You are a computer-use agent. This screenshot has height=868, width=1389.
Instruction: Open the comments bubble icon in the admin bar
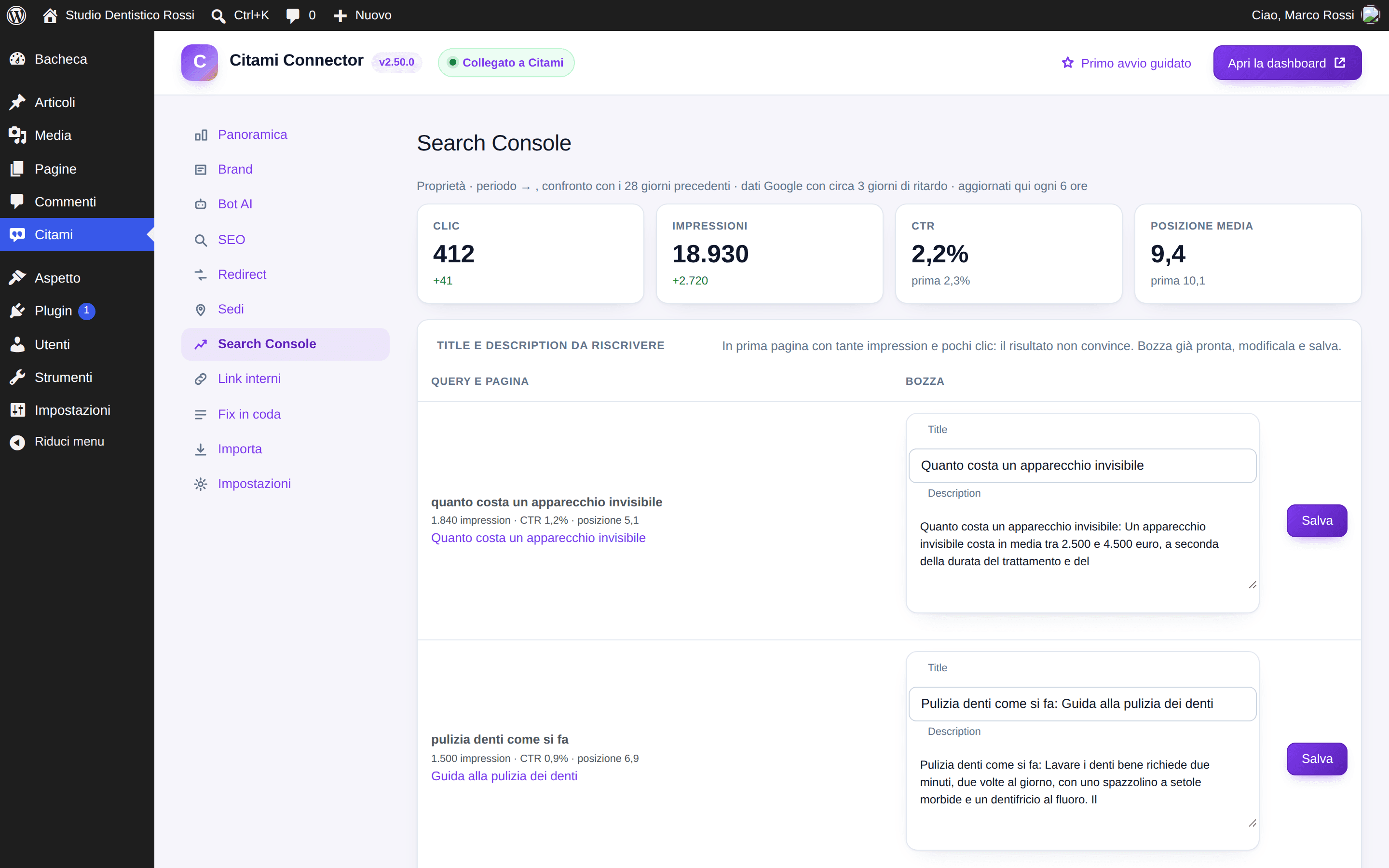tap(293, 15)
